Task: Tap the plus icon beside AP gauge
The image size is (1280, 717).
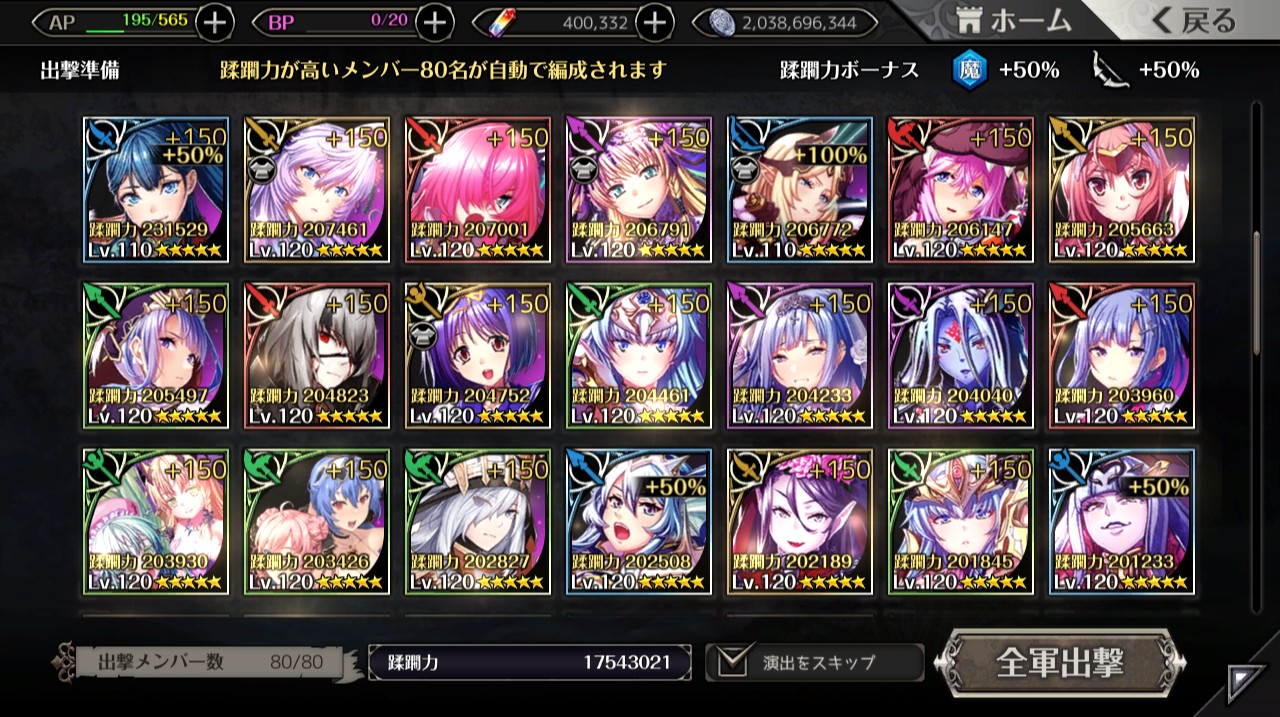Action: tap(215, 22)
